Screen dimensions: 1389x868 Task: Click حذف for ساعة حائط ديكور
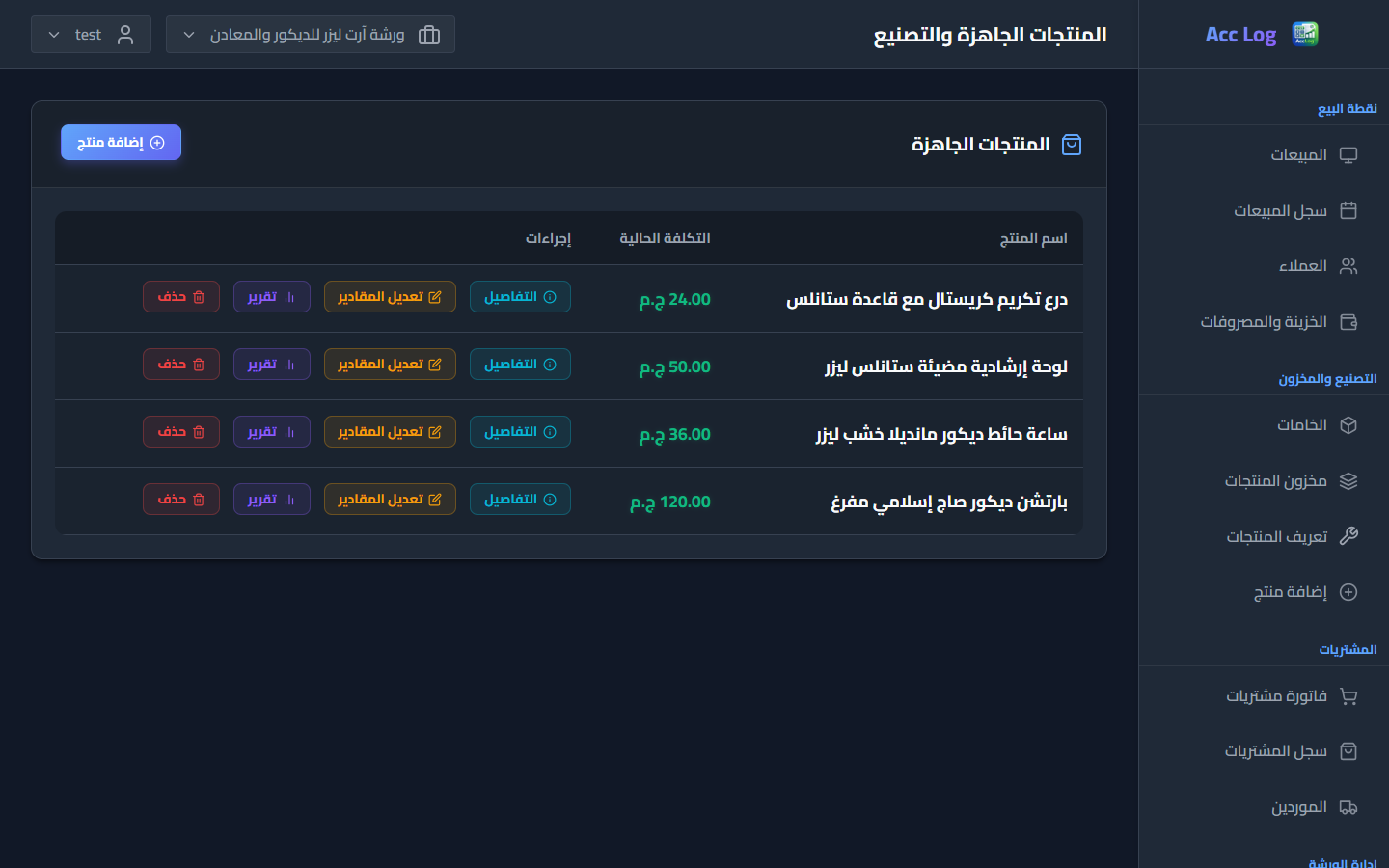tap(181, 432)
